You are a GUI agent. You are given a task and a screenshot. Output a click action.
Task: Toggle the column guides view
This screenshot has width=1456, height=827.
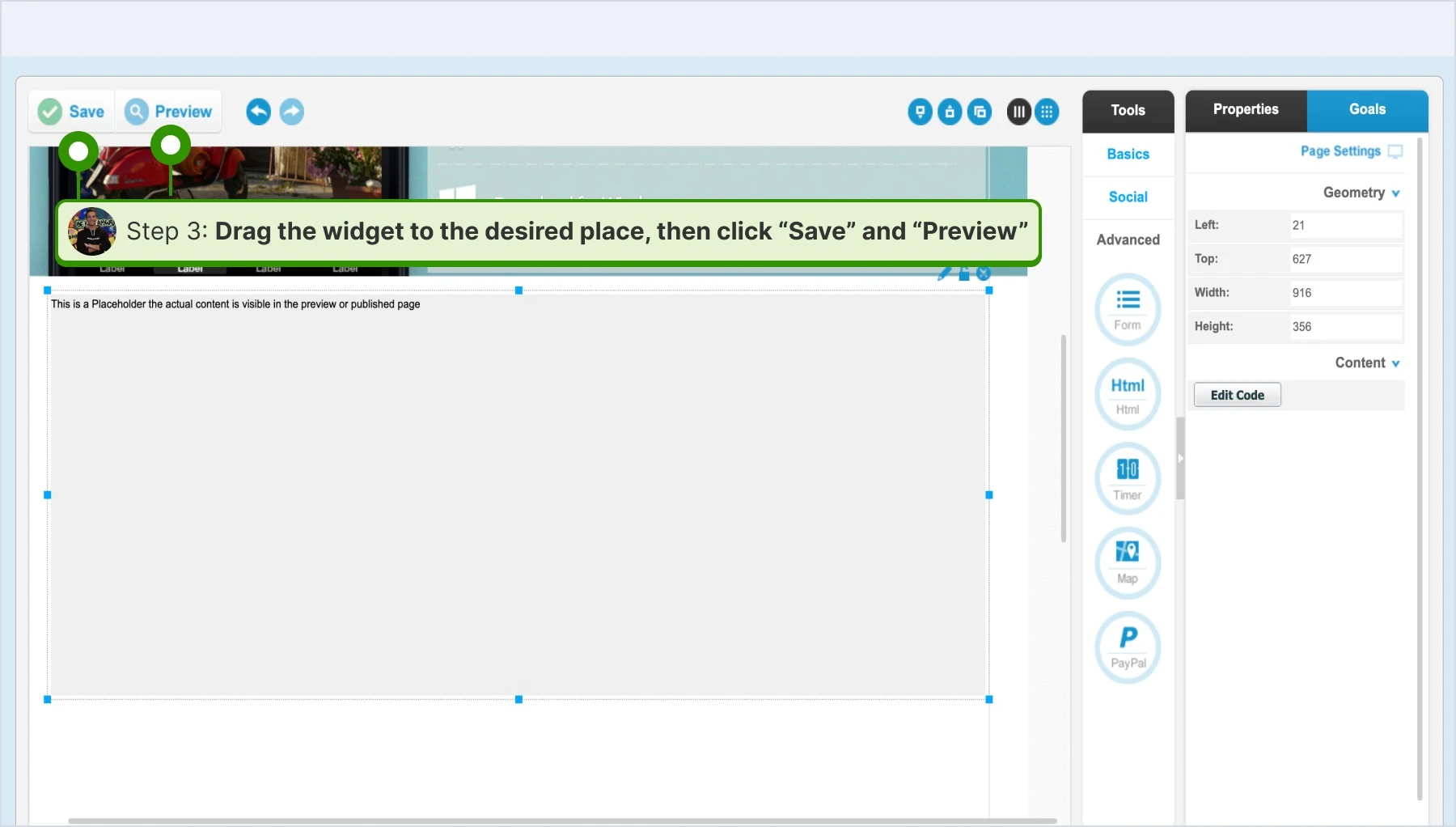pos(1018,112)
